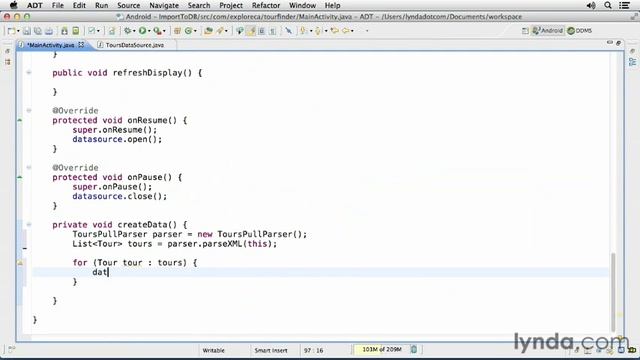Click the onPause override indicator triangle
Image resolution: width=640 pixels, height=360 pixels.
(19, 177)
